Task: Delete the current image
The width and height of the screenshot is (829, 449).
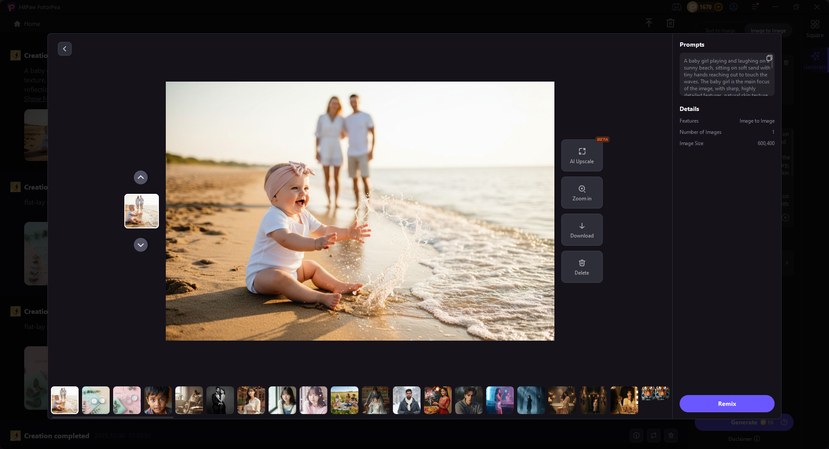Action: tap(582, 266)
